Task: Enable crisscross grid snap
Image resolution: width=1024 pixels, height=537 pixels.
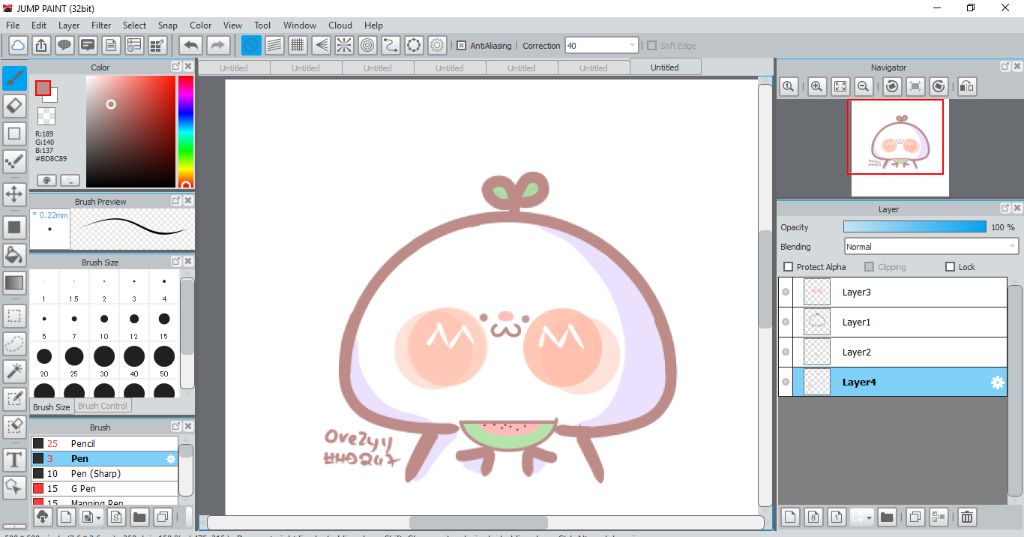Action: point(298,45)
